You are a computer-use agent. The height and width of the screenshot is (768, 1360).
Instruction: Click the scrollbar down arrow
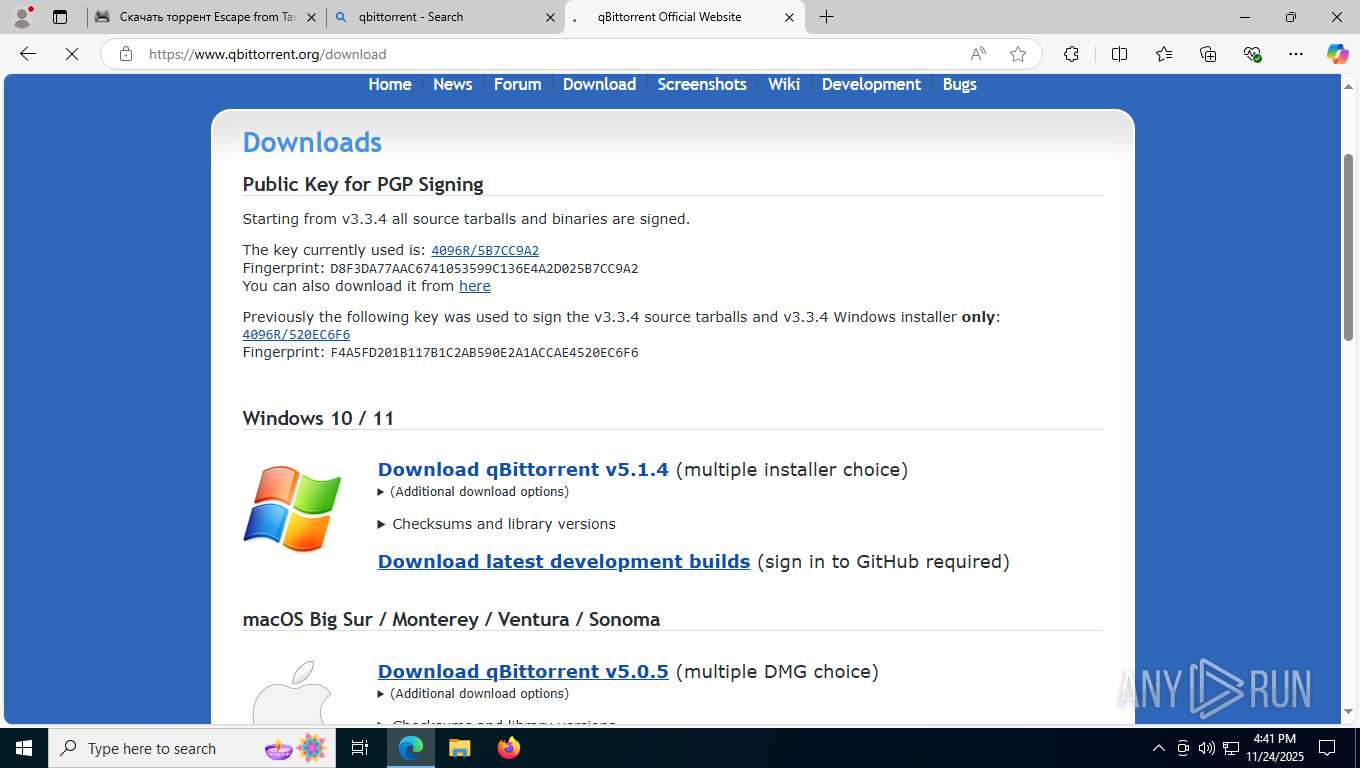click(1348, 711)
